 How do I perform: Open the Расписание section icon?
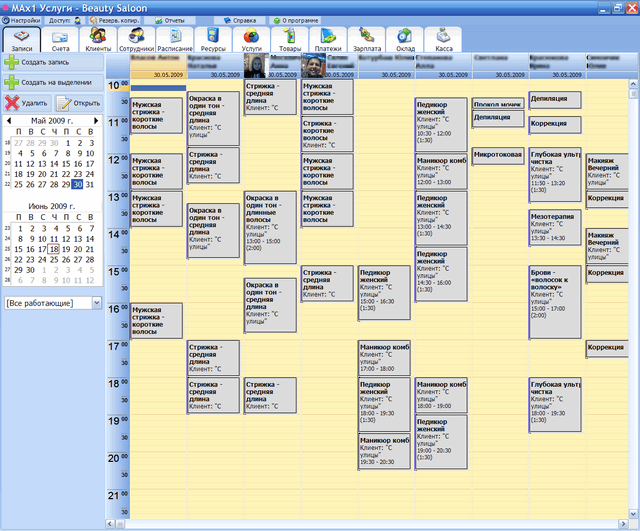point(175,40)
